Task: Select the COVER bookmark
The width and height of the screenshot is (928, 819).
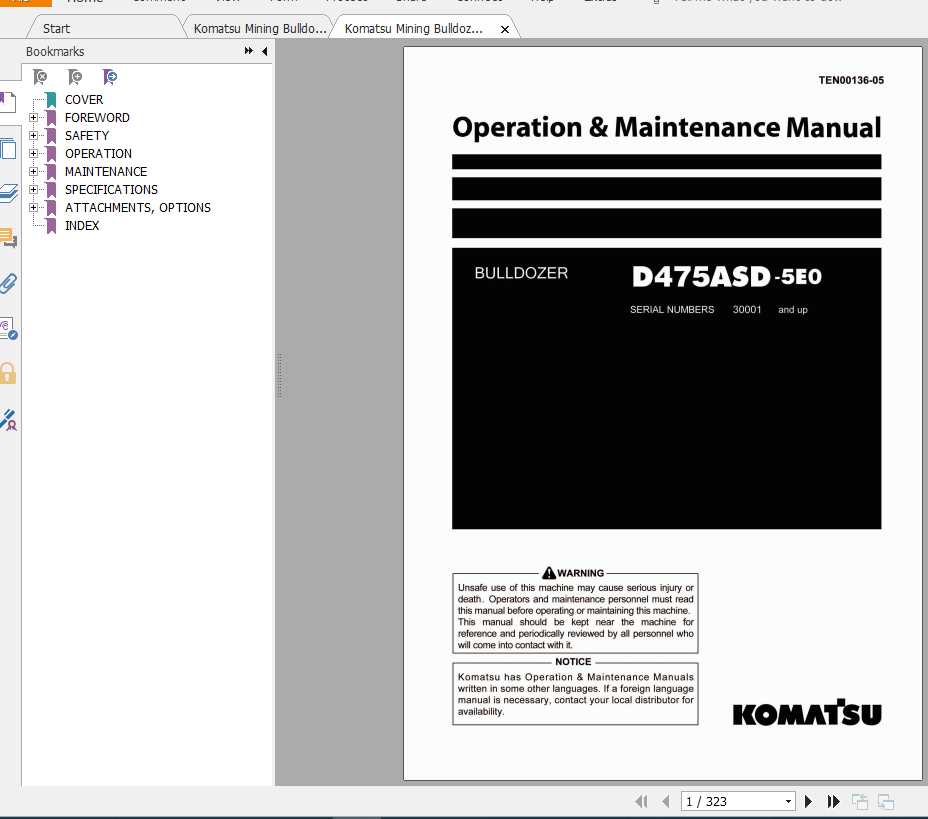Action: click(84, 99)
